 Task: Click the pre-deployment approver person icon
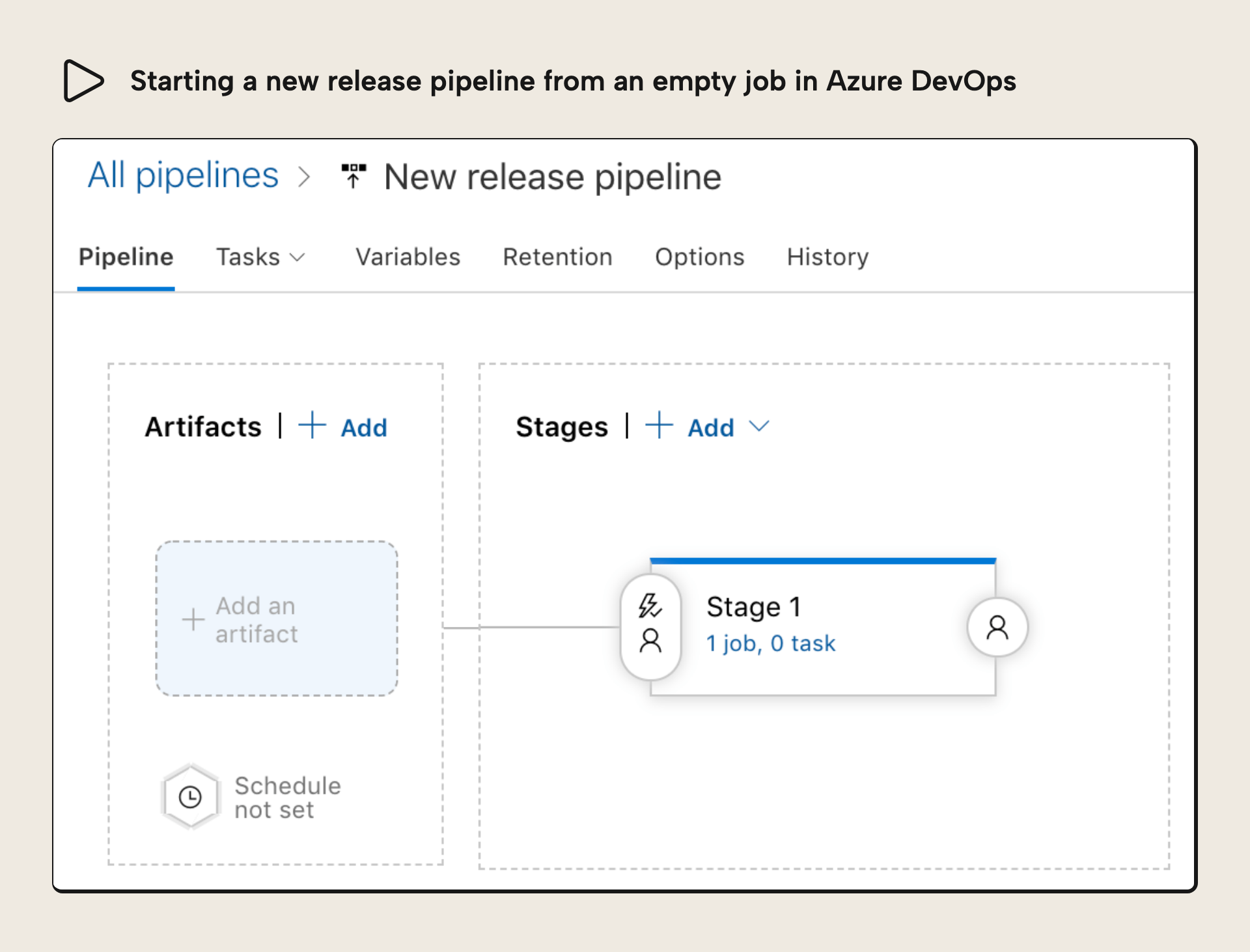(650, 641)
